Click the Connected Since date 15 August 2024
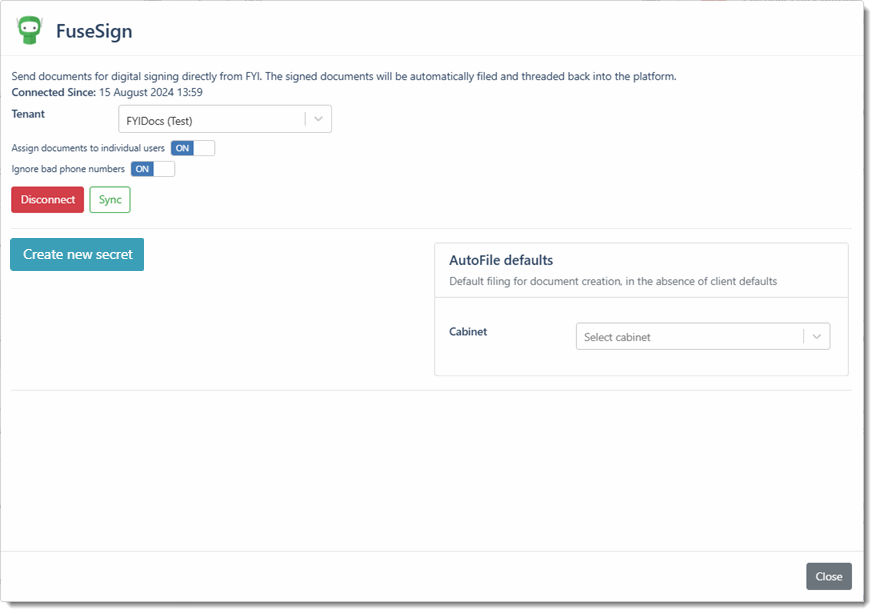The image size is (876, 614). 151,93
